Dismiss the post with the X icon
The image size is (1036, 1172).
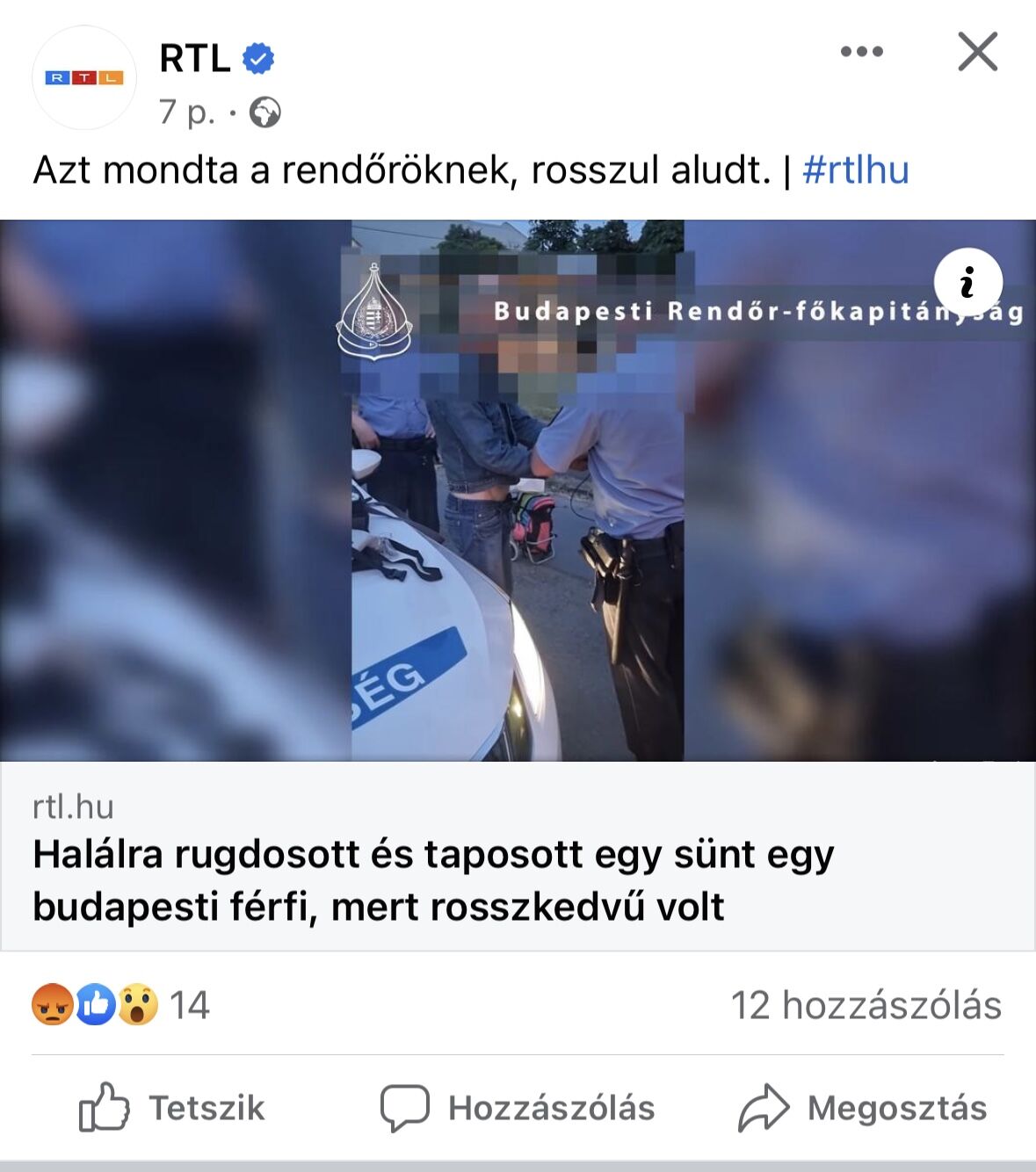click(978, 52)
